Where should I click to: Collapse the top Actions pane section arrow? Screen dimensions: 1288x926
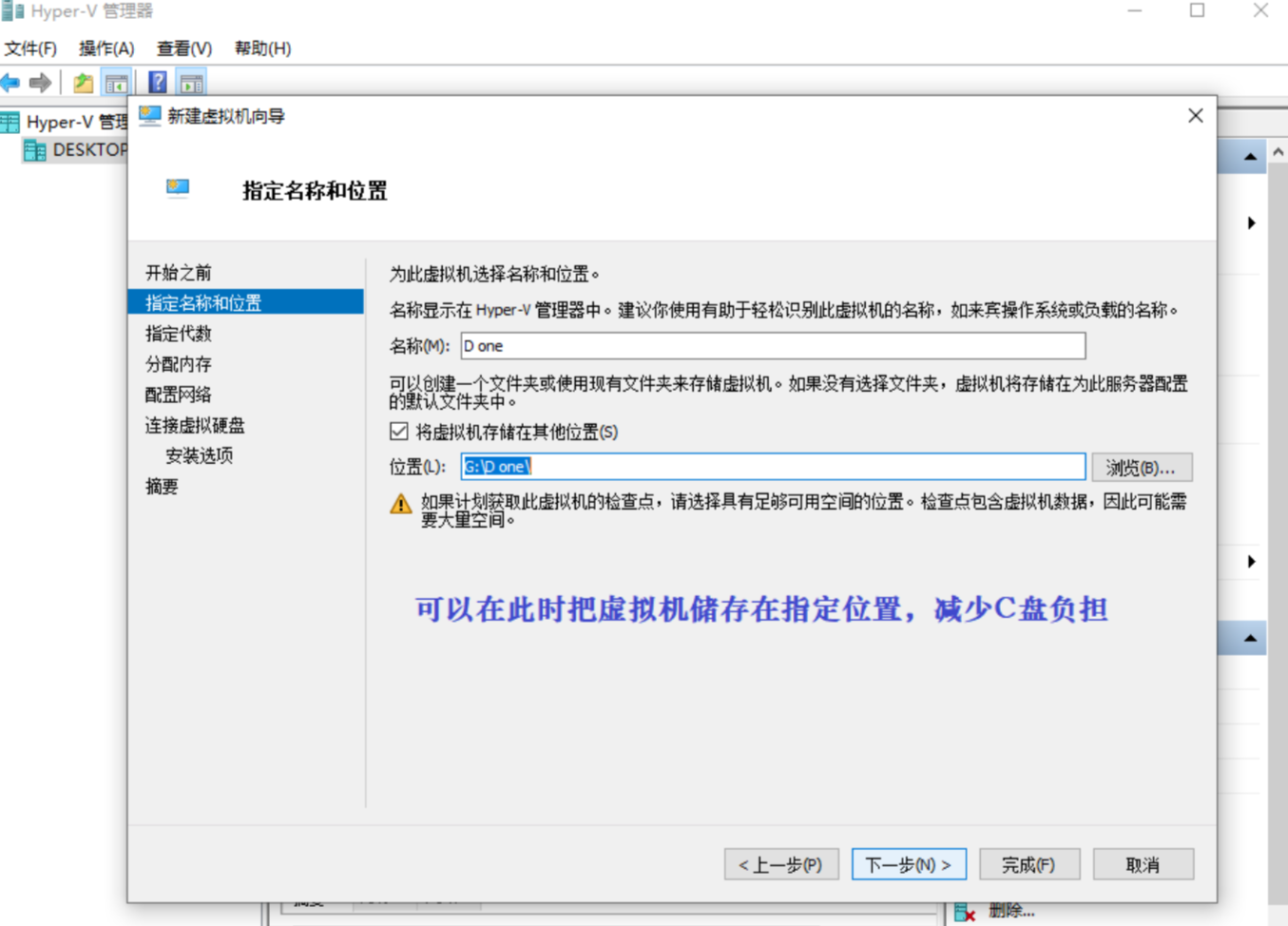(x=1250, y=157)
